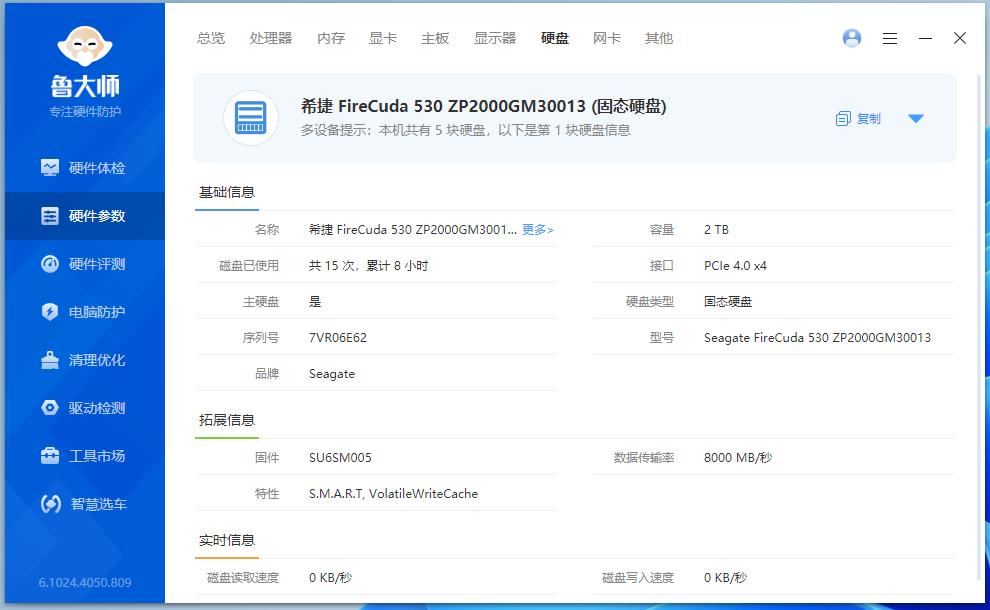Switch to the 网卡 tab
Viewport: 990px width, 610px height.
click(x=607, y=39)
